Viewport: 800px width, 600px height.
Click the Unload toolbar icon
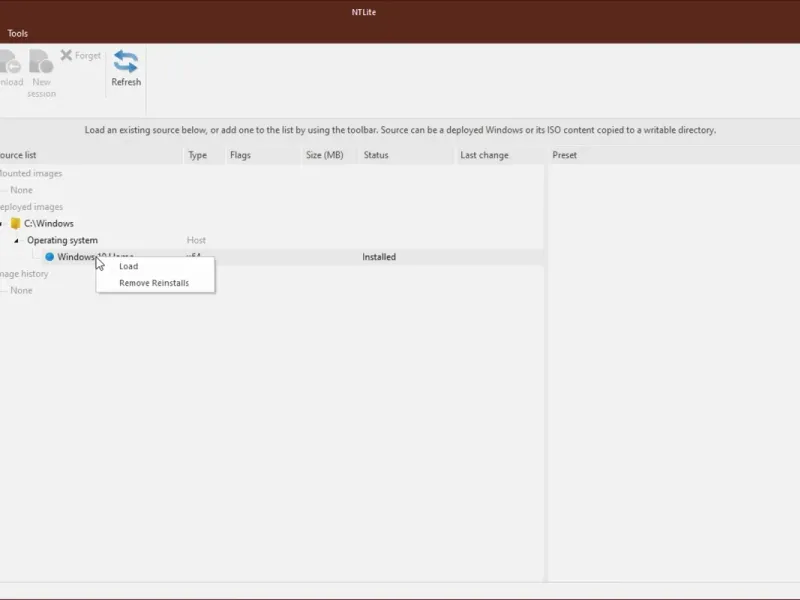10,62
